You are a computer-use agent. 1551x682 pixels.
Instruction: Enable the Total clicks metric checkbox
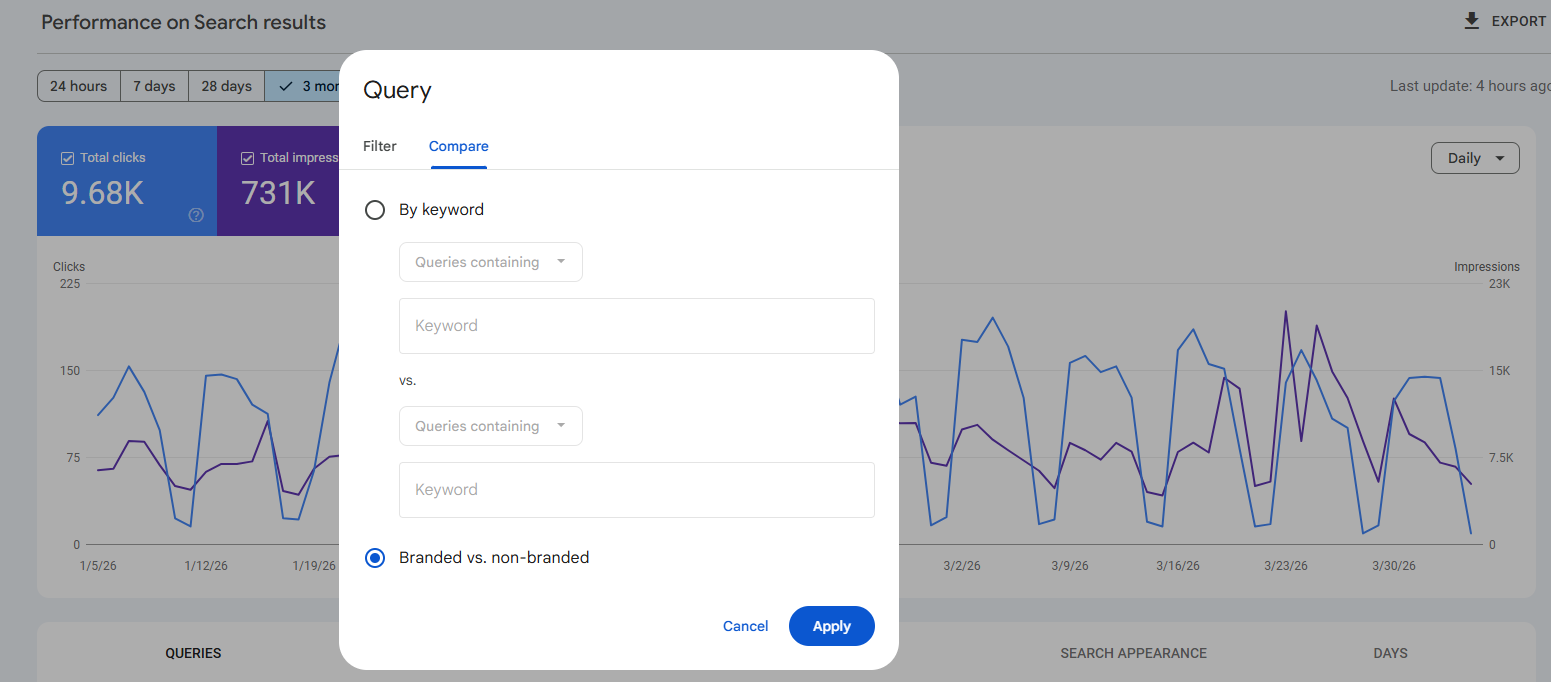67,157
